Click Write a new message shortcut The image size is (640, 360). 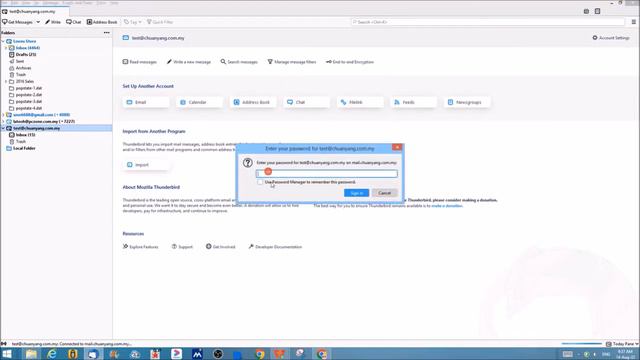click(189, 62)
